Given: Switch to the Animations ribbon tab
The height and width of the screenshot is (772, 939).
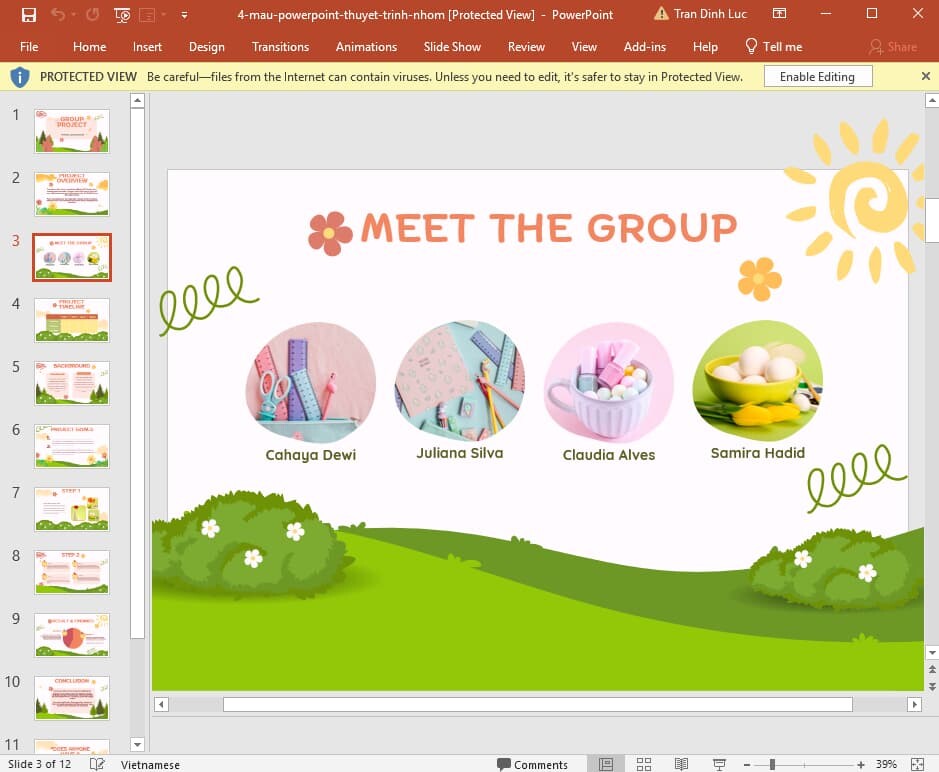Looking at the screenshot, I should click(x=366, y=46).
